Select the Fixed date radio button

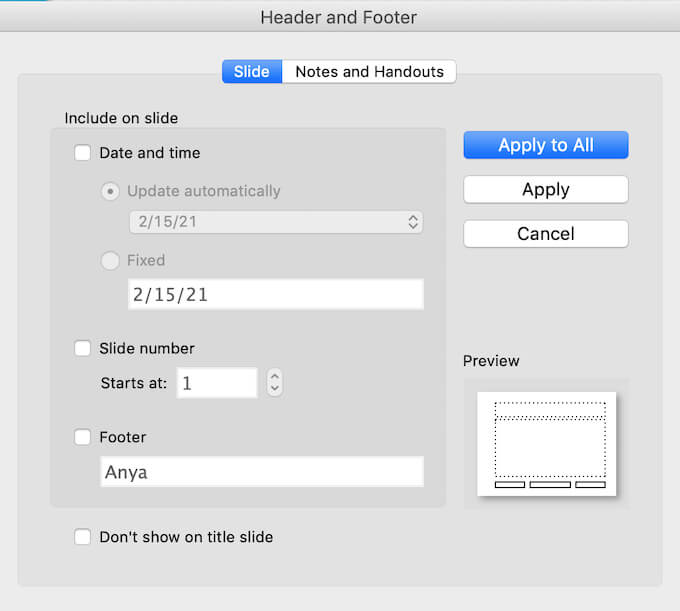(110, 261)
